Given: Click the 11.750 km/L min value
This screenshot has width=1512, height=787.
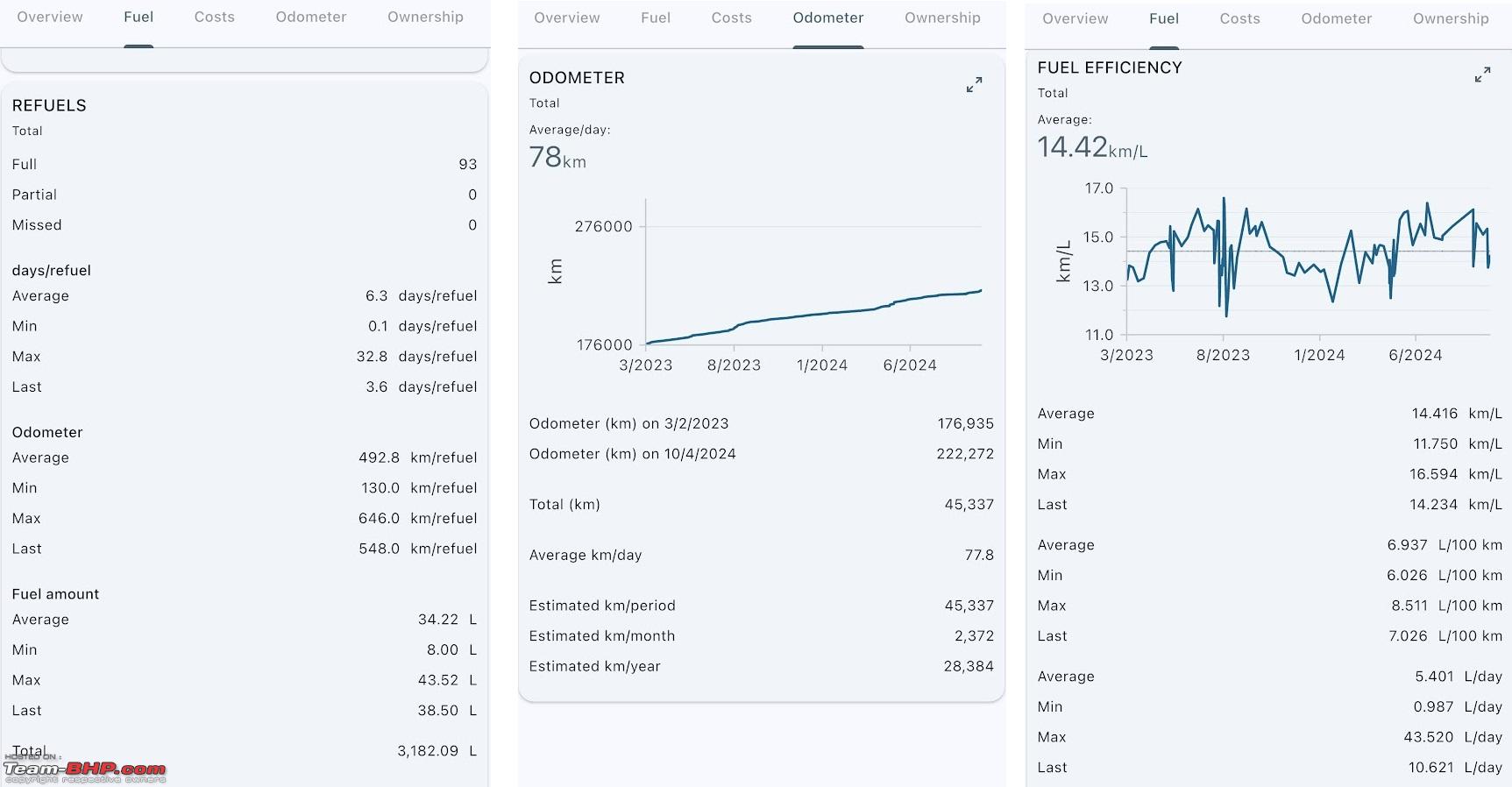Looking at the screenshot, I should point(1457,444).
